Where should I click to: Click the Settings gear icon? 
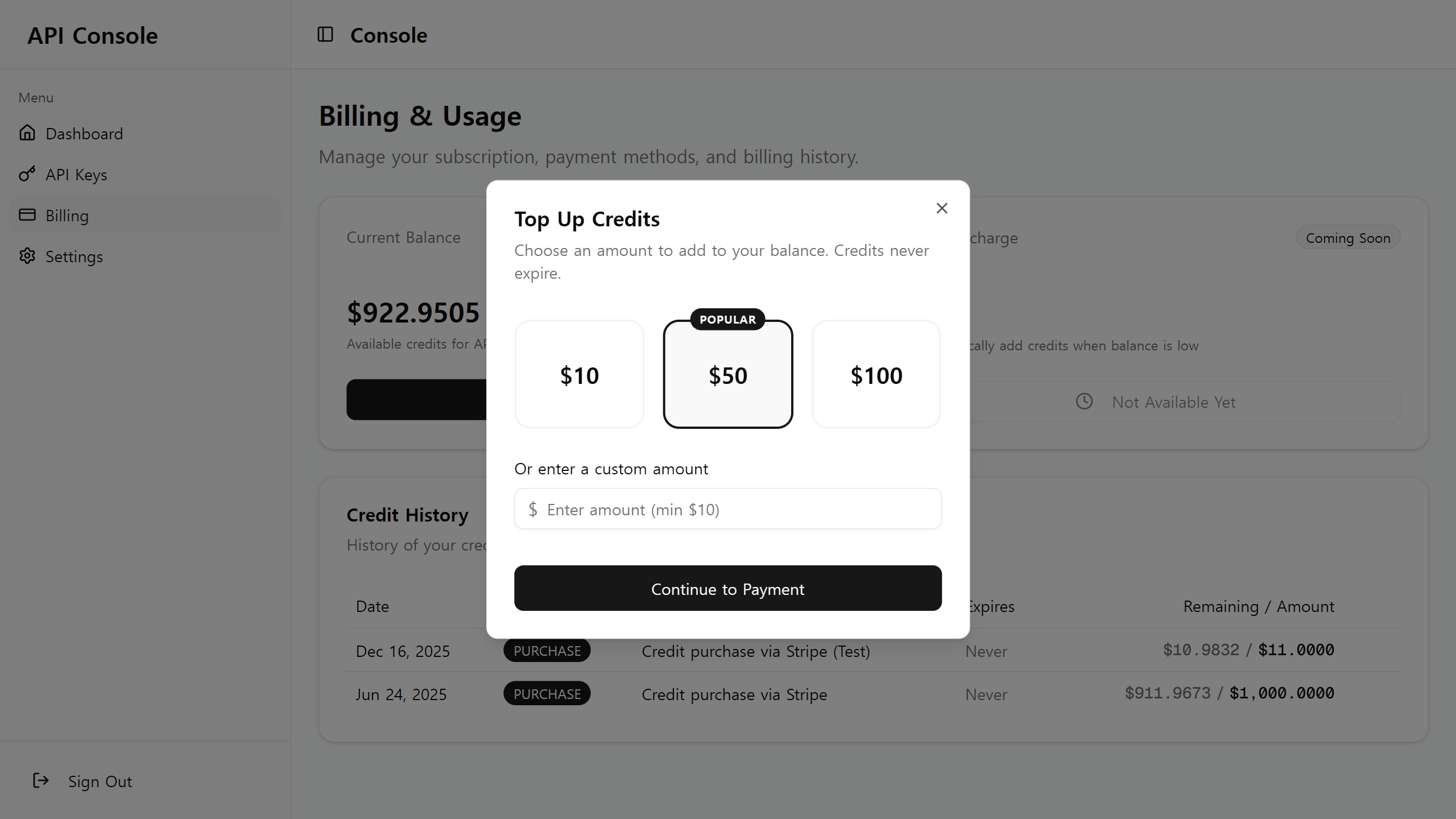pyautogui.click(x=27, y=256)
